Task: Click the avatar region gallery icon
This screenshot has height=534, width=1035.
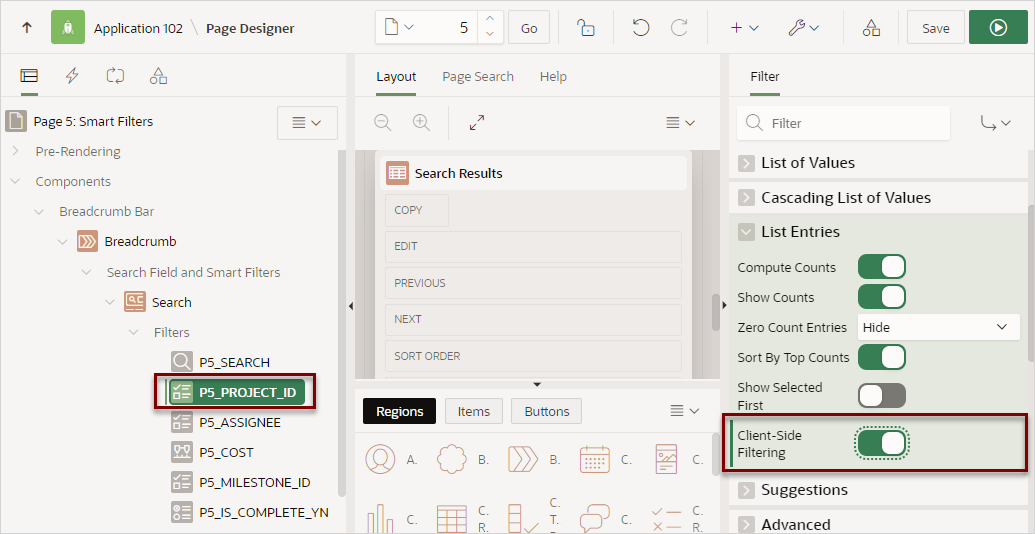Action: coord(380,459)
